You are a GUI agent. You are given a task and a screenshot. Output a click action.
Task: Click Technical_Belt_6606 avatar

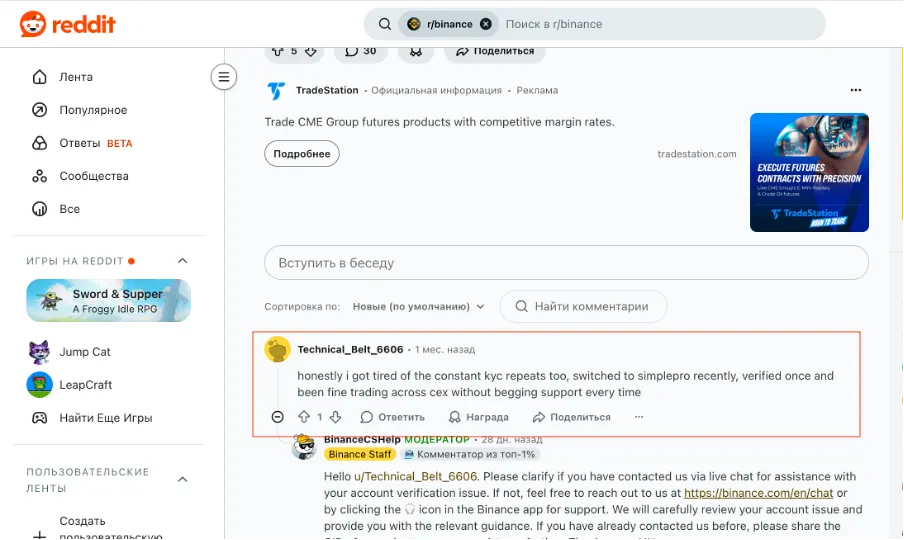pyautogui.click(x=277, y=350)
